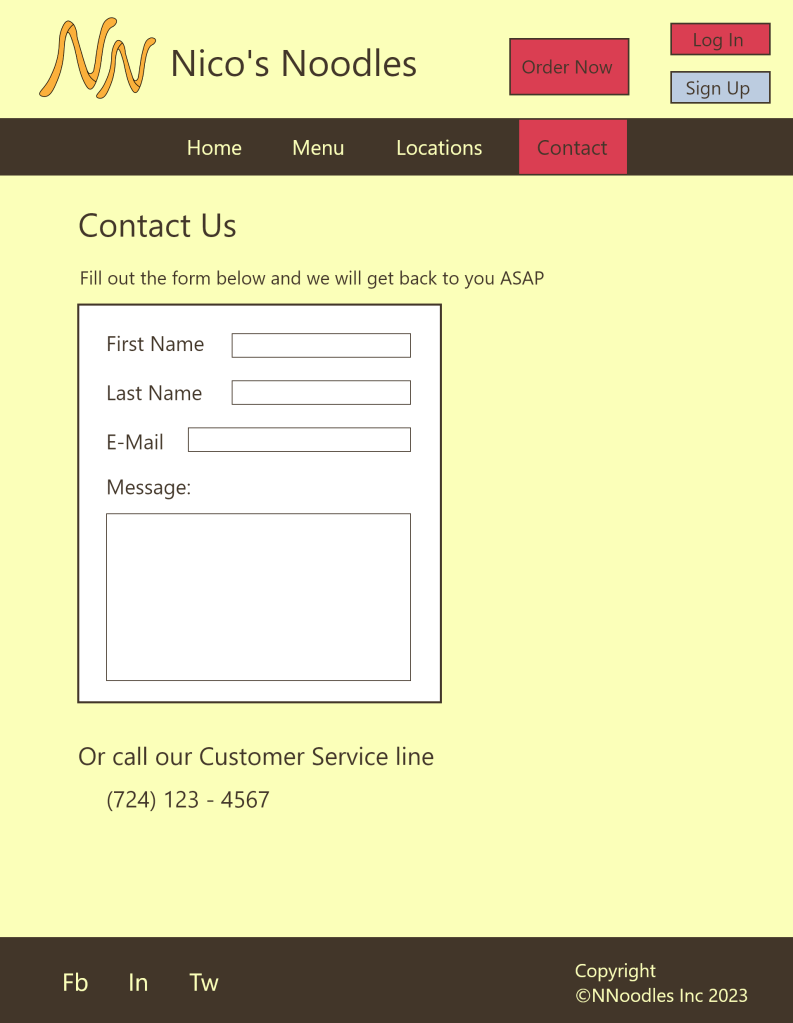Open the In social link in footer
Screen dimensions: 793x1023
pyautogui.click(x=138, y=983)
